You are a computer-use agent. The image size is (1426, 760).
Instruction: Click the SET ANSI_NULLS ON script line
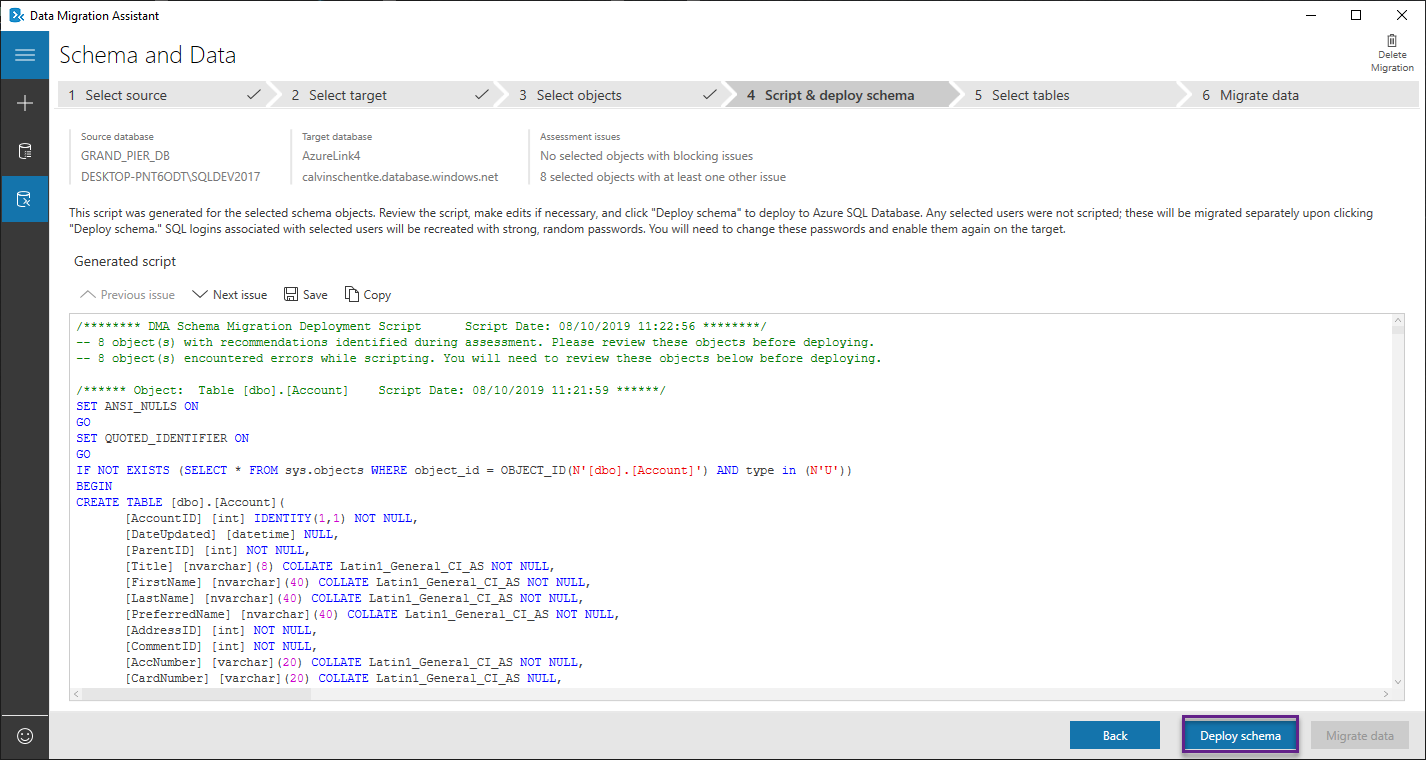(x=137, y=406)
